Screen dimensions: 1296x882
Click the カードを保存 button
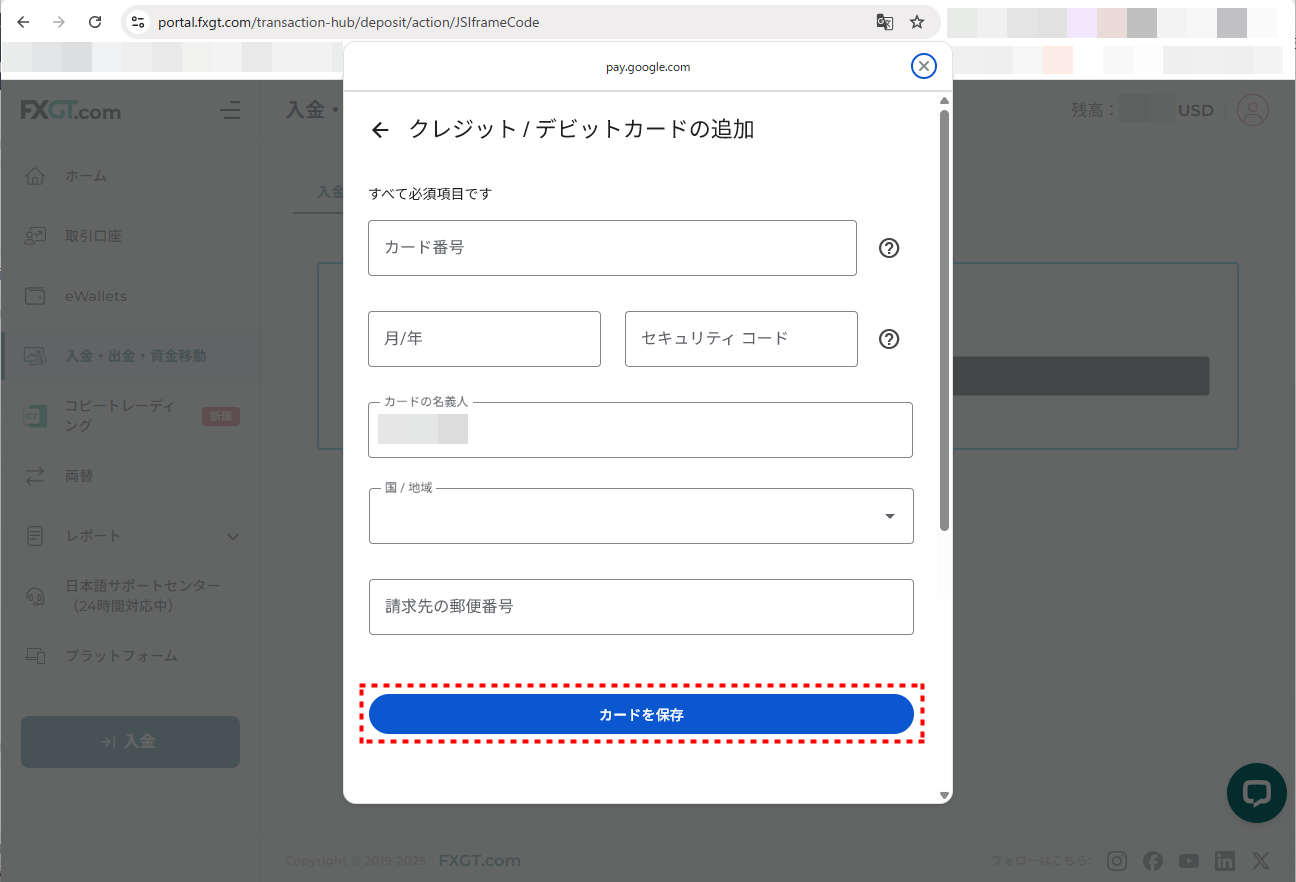(x=641, y=715)
